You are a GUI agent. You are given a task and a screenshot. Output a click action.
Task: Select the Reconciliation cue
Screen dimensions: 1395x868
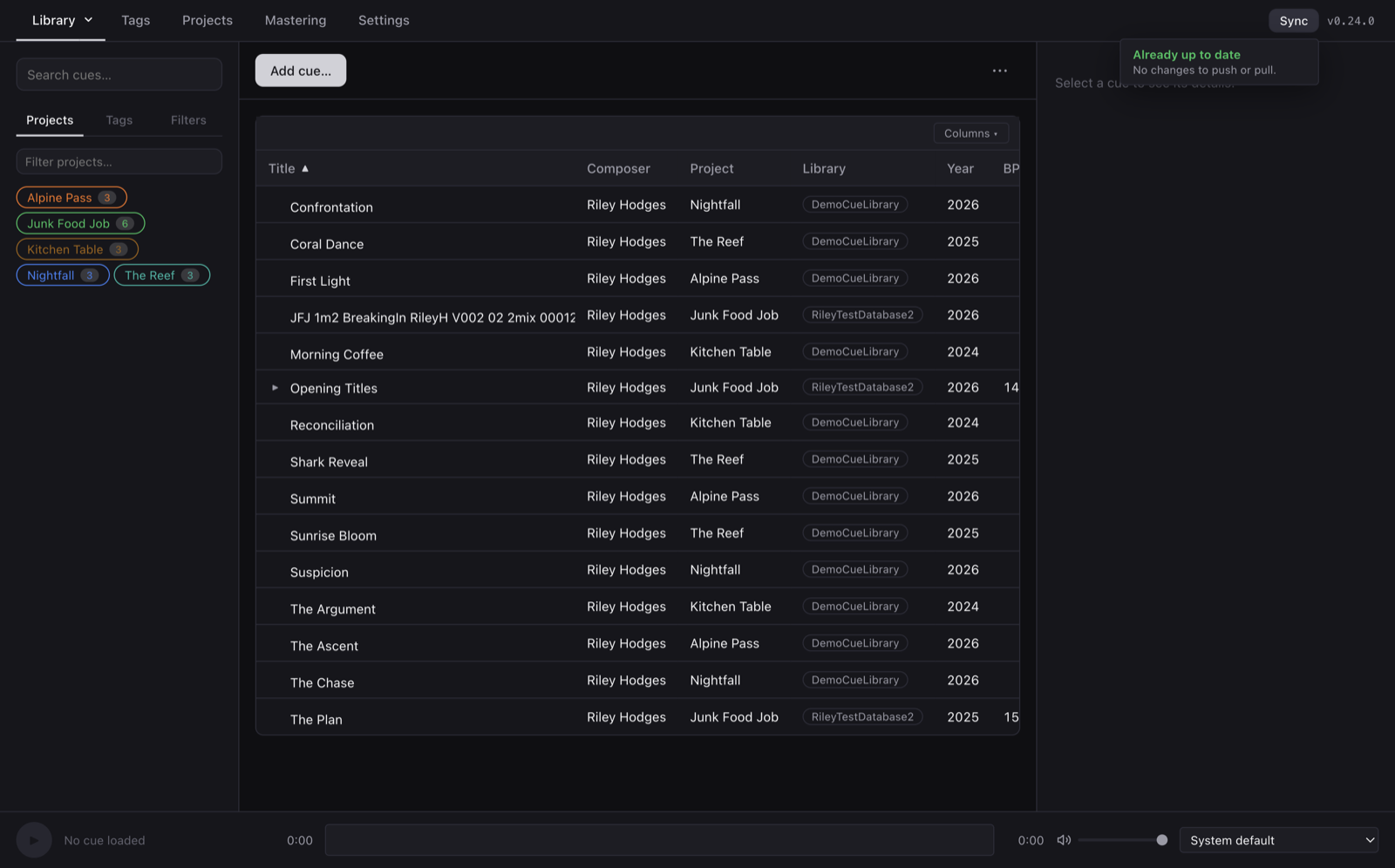coord(637,423)
